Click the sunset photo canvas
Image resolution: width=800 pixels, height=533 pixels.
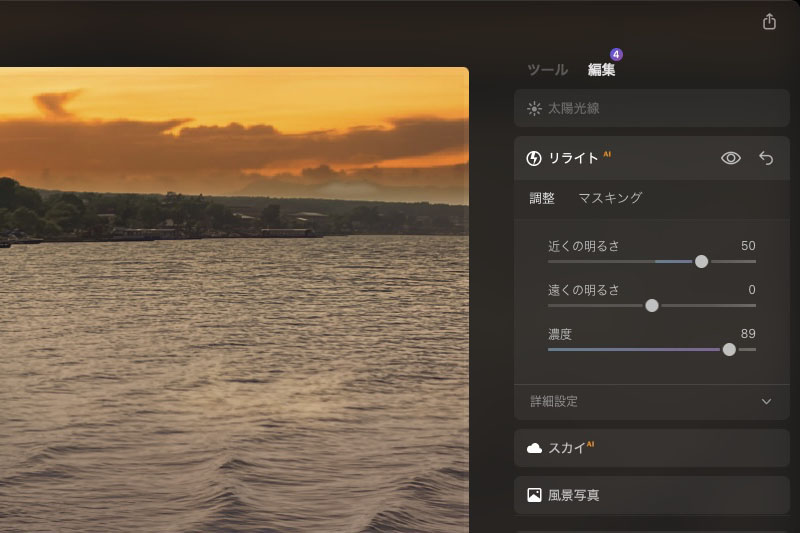tap(234, 300)
